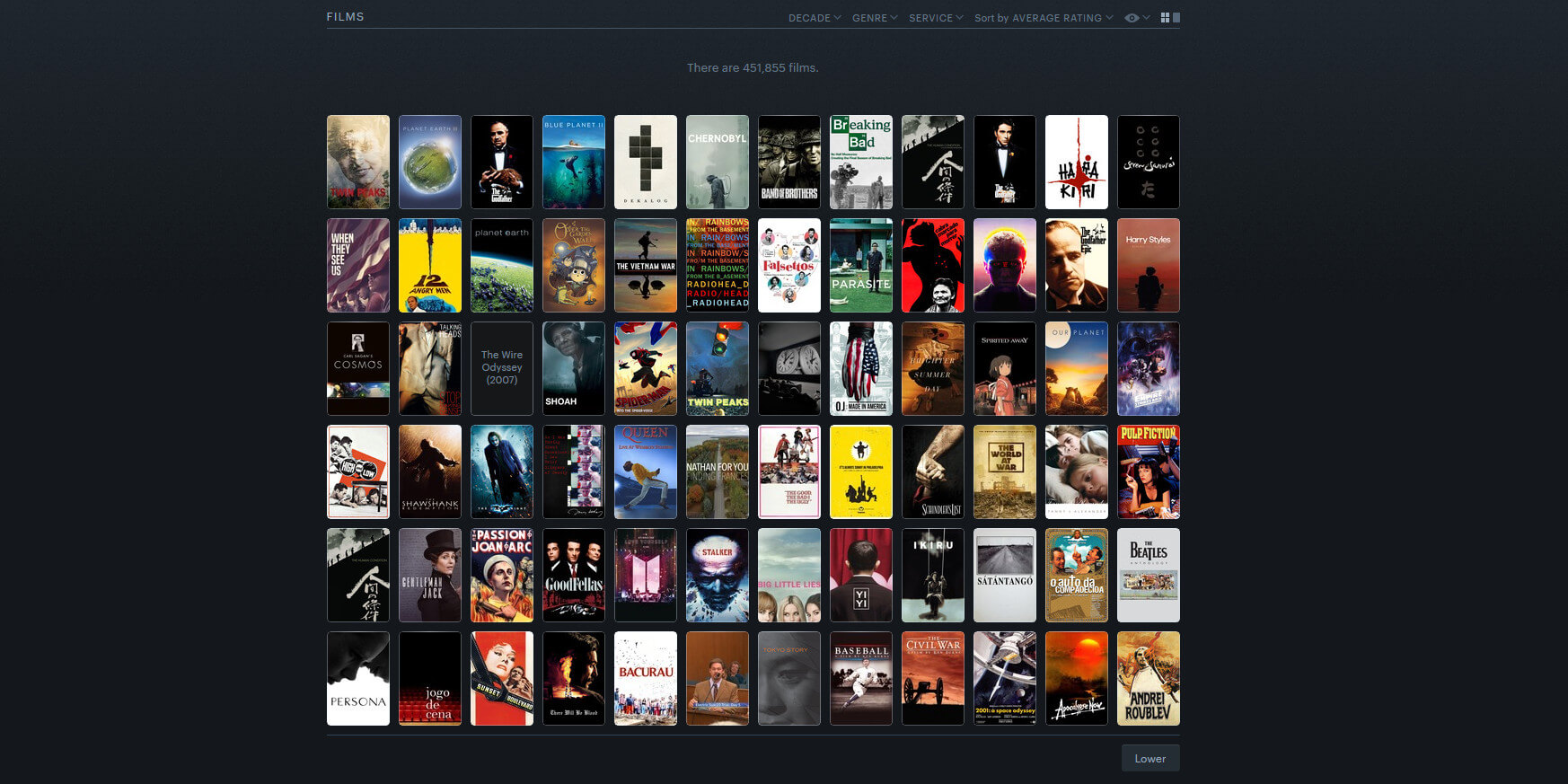Switch to the large poster view icon
Image resolution: width=1568 pixels, height=784 pixels.
(1176, 18)
